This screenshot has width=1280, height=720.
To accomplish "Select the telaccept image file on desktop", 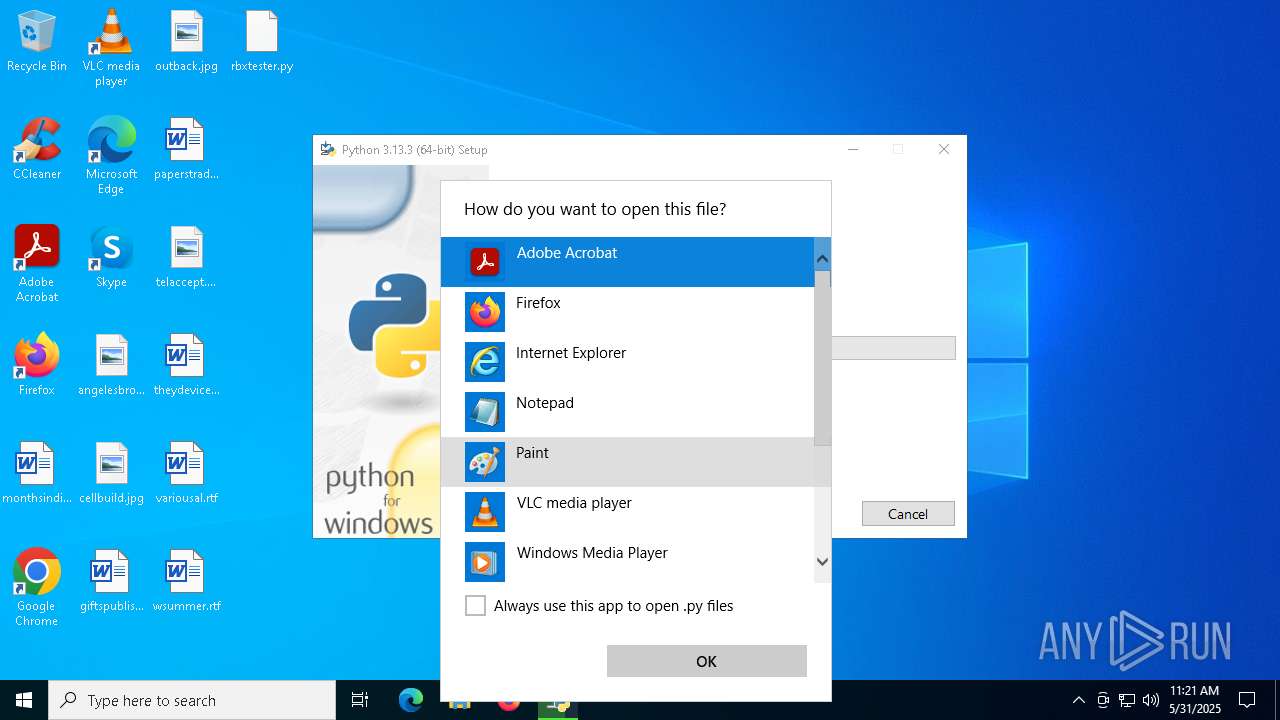I will [x=186, y=258].
